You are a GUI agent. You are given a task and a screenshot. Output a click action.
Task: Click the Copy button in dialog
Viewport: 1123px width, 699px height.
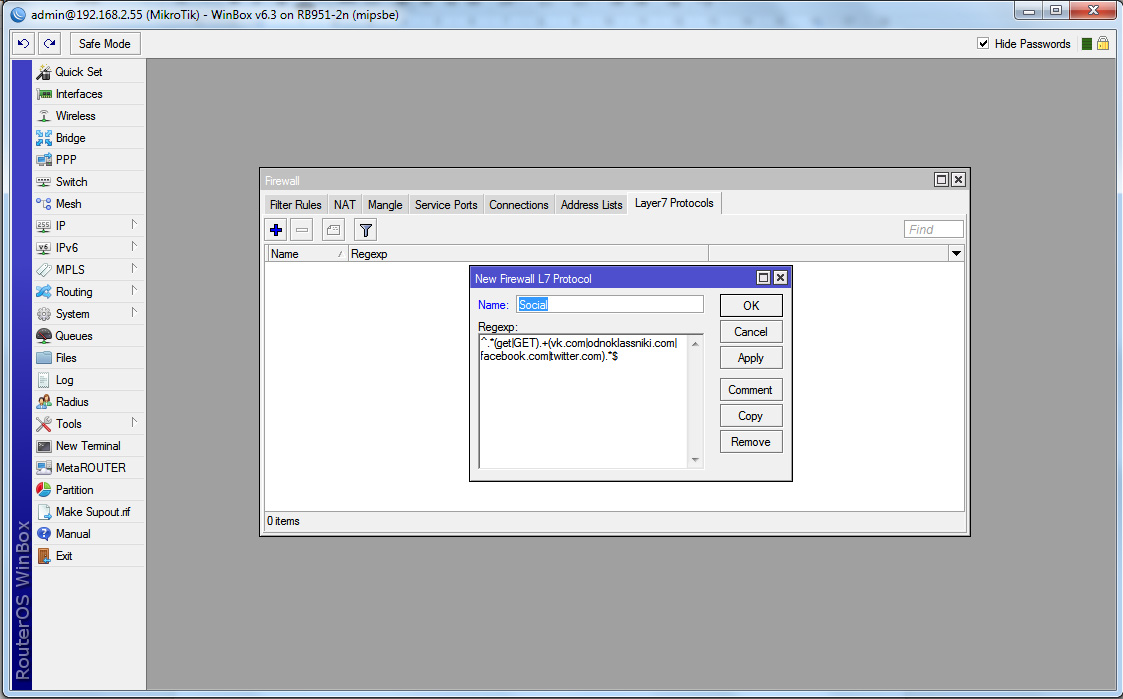751,416
